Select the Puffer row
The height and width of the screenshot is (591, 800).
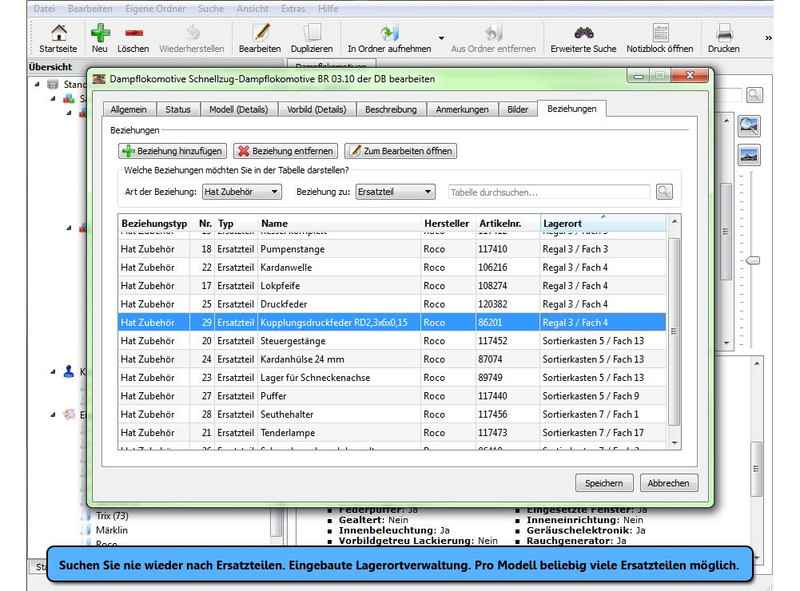pos(392,396)
